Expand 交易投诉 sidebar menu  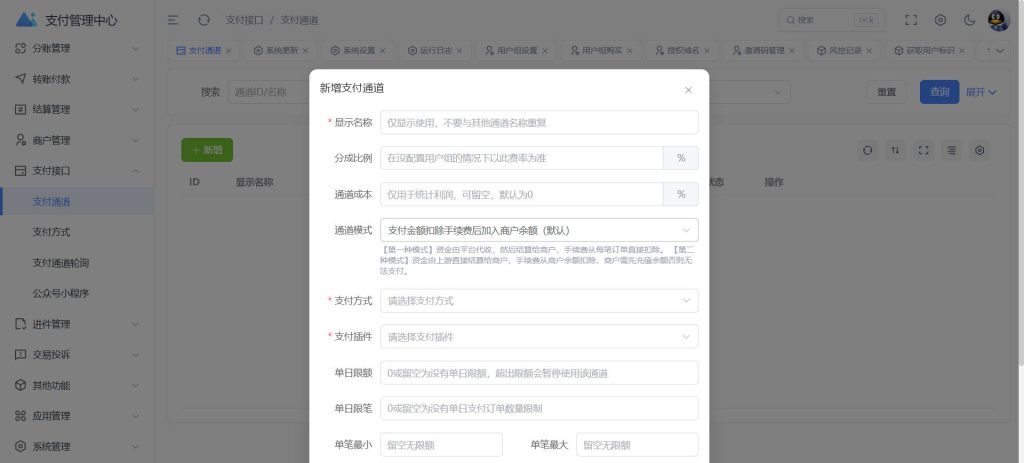77,355
